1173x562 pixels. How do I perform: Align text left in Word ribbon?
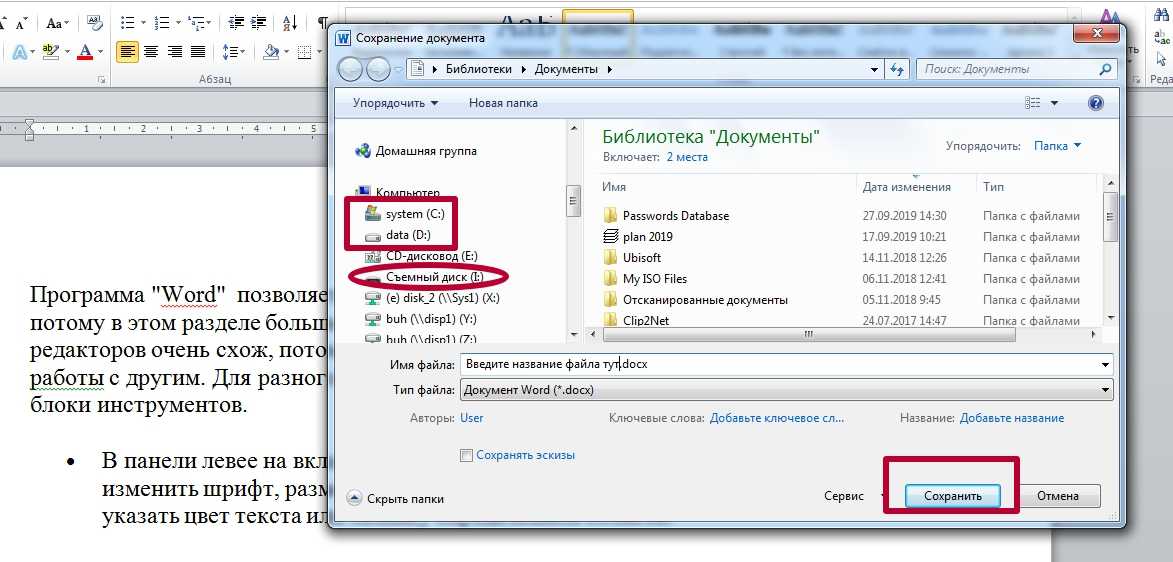pyautogui.click(x=127, y=52)
